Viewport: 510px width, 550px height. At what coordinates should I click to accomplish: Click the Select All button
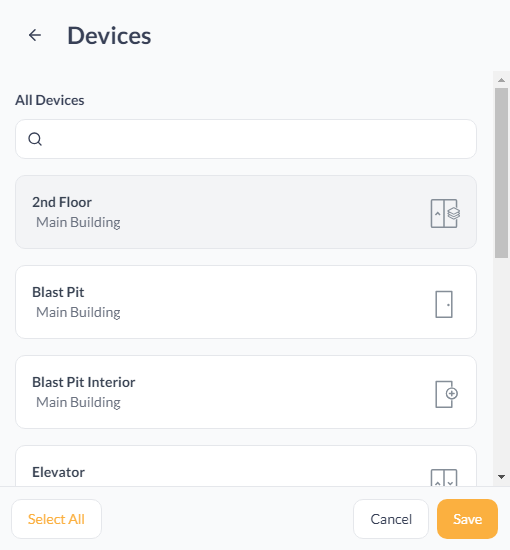coord(56,519)
